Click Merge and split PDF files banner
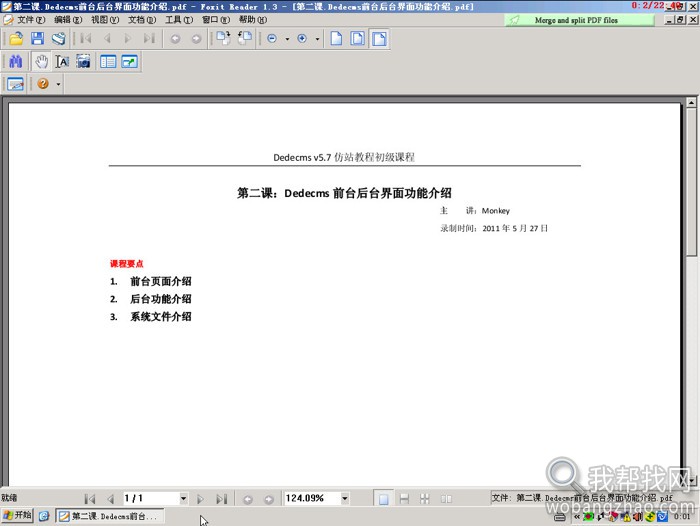The height and width of the screenshot is (526, 700). (x=579, y=20)
